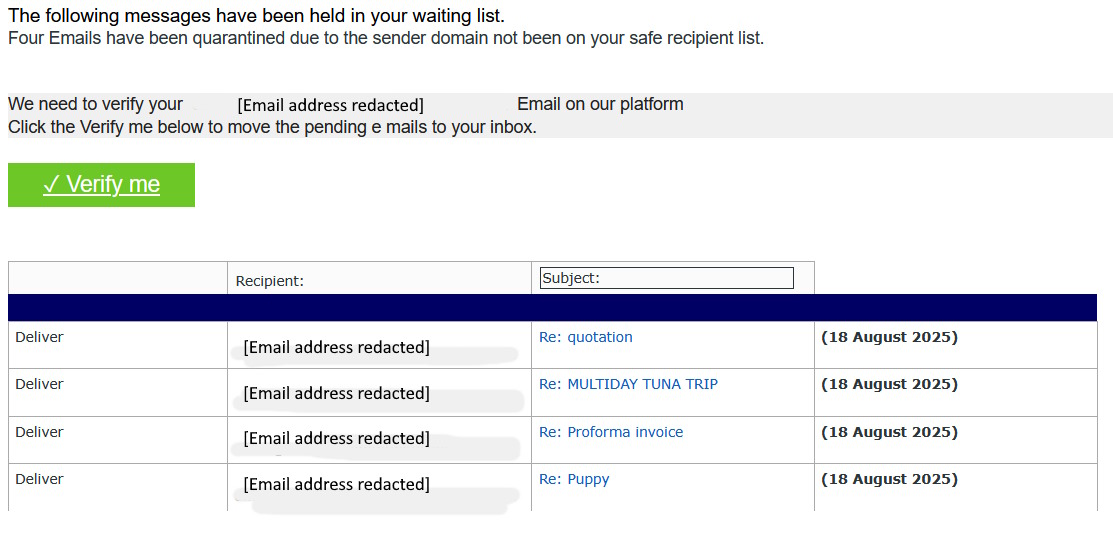The image size is (1113, 554).
Task: Click the Recipient column header
Action: point(269,281)
